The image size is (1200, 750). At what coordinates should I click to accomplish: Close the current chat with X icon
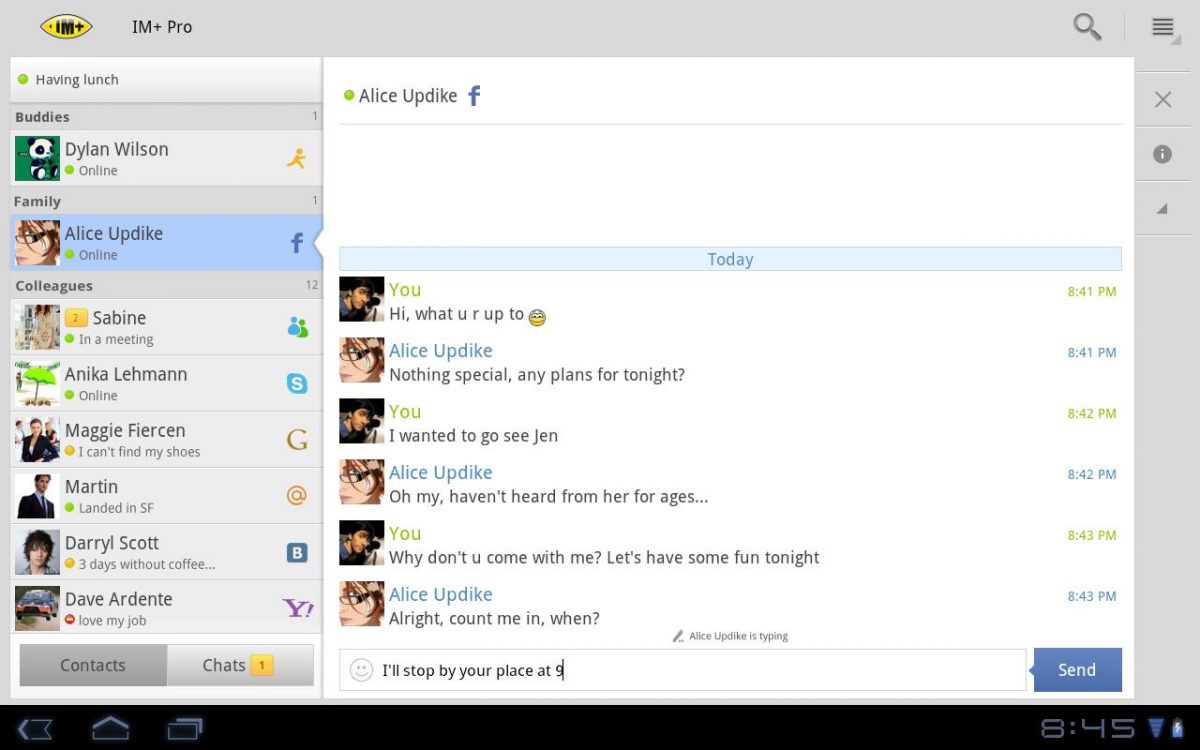[1162, 99]
